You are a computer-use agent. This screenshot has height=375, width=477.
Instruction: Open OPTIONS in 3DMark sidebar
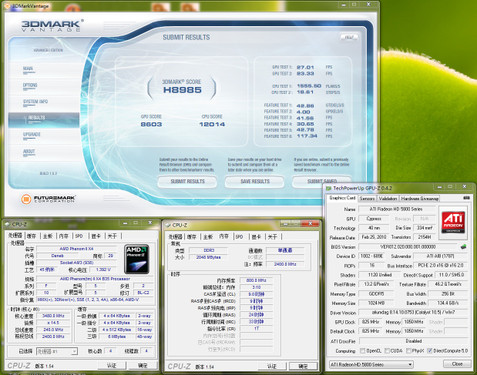30,85
